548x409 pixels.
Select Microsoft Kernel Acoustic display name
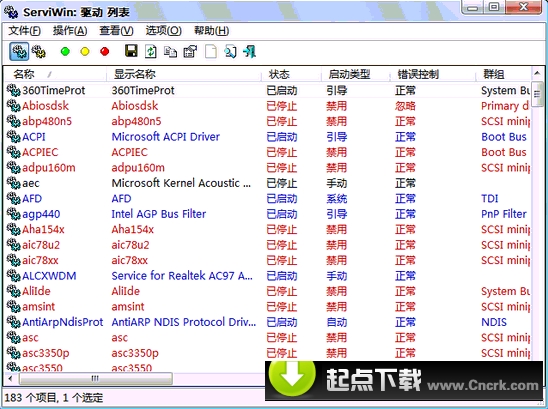[181, 183]
